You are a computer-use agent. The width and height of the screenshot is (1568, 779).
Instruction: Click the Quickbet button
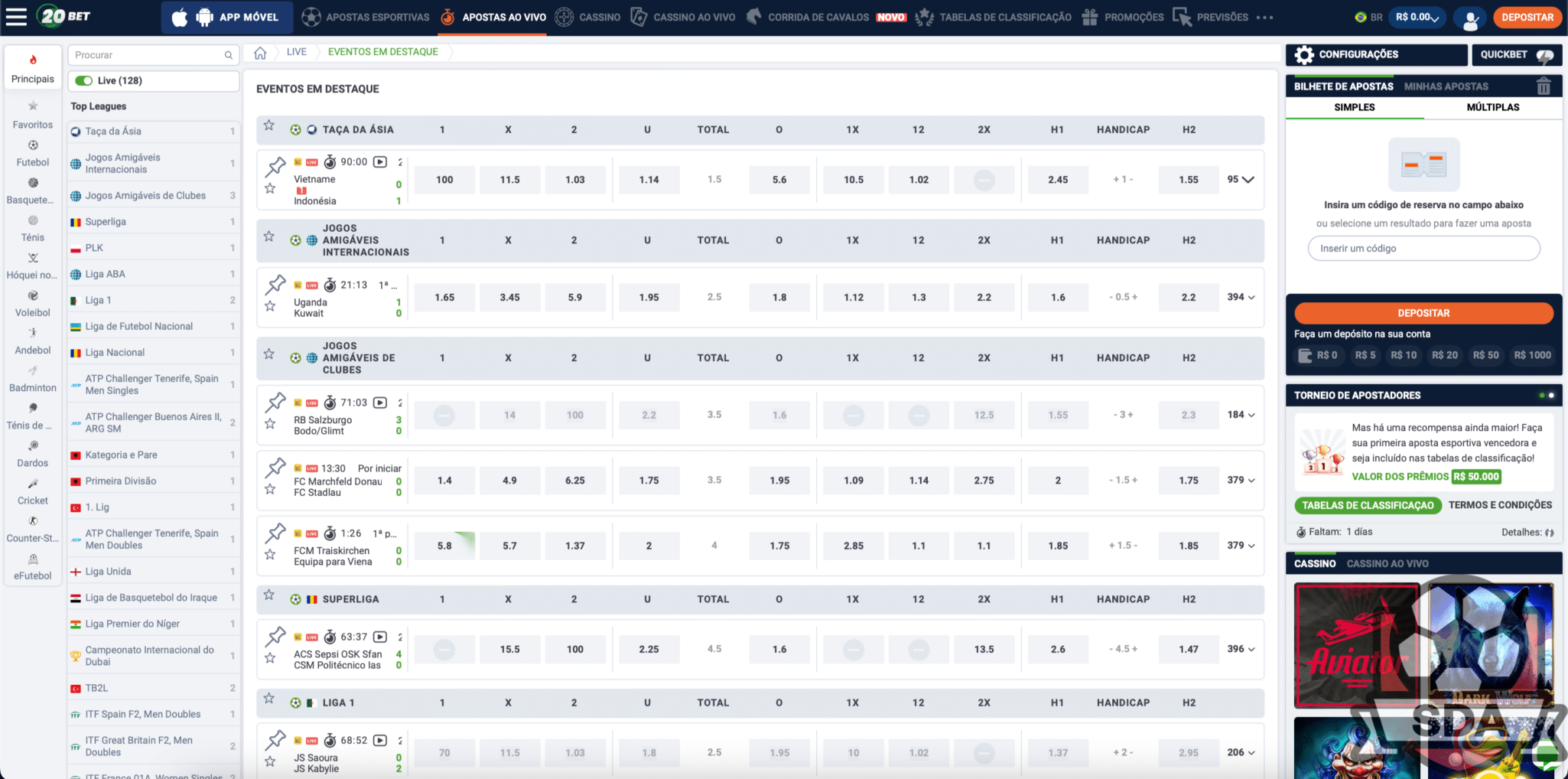[x=1517, y=55]
